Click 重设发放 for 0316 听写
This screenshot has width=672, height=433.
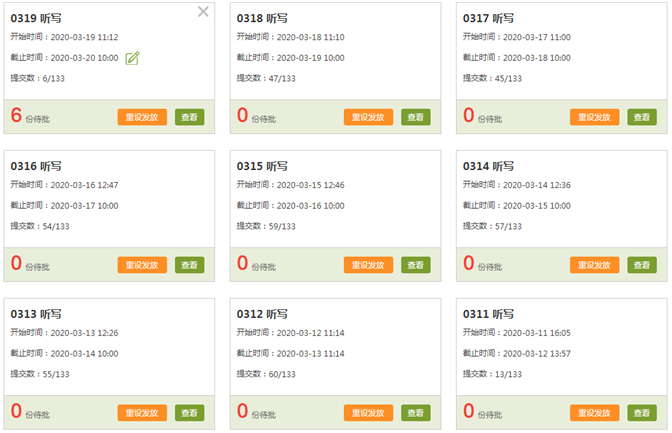[142, 265]
